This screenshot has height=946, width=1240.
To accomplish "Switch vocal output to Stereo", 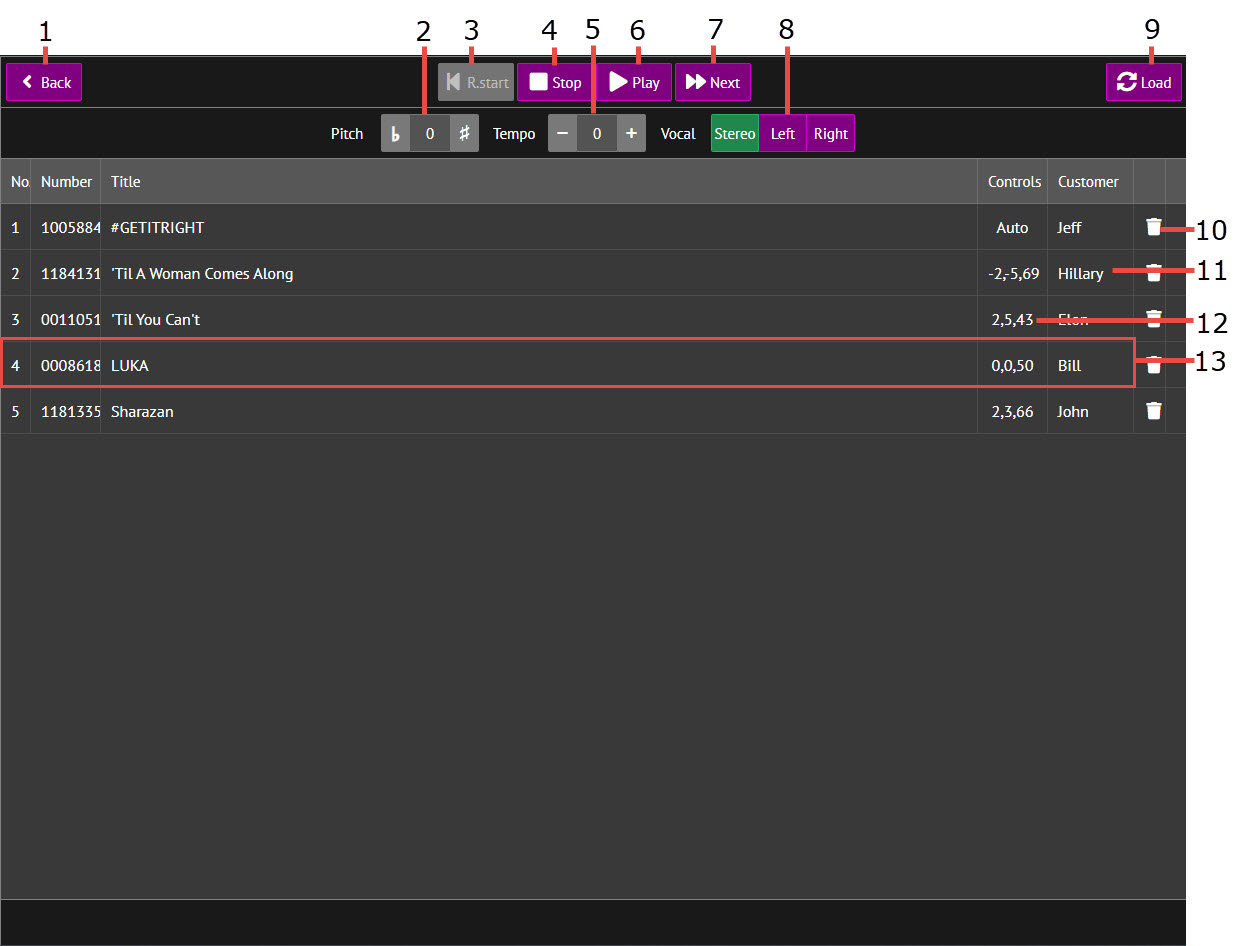I will click(x=734, y=134).
